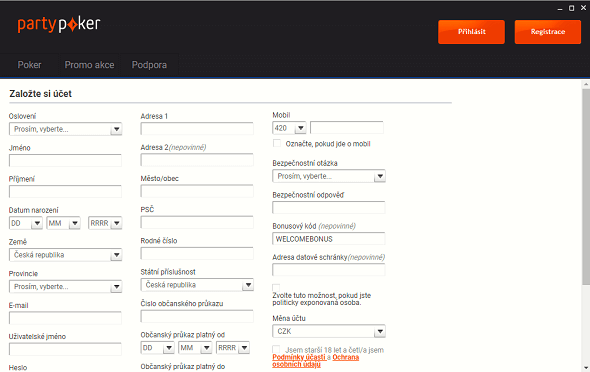Click the Bezpečnostní odpověď input field

pos(329,207)
